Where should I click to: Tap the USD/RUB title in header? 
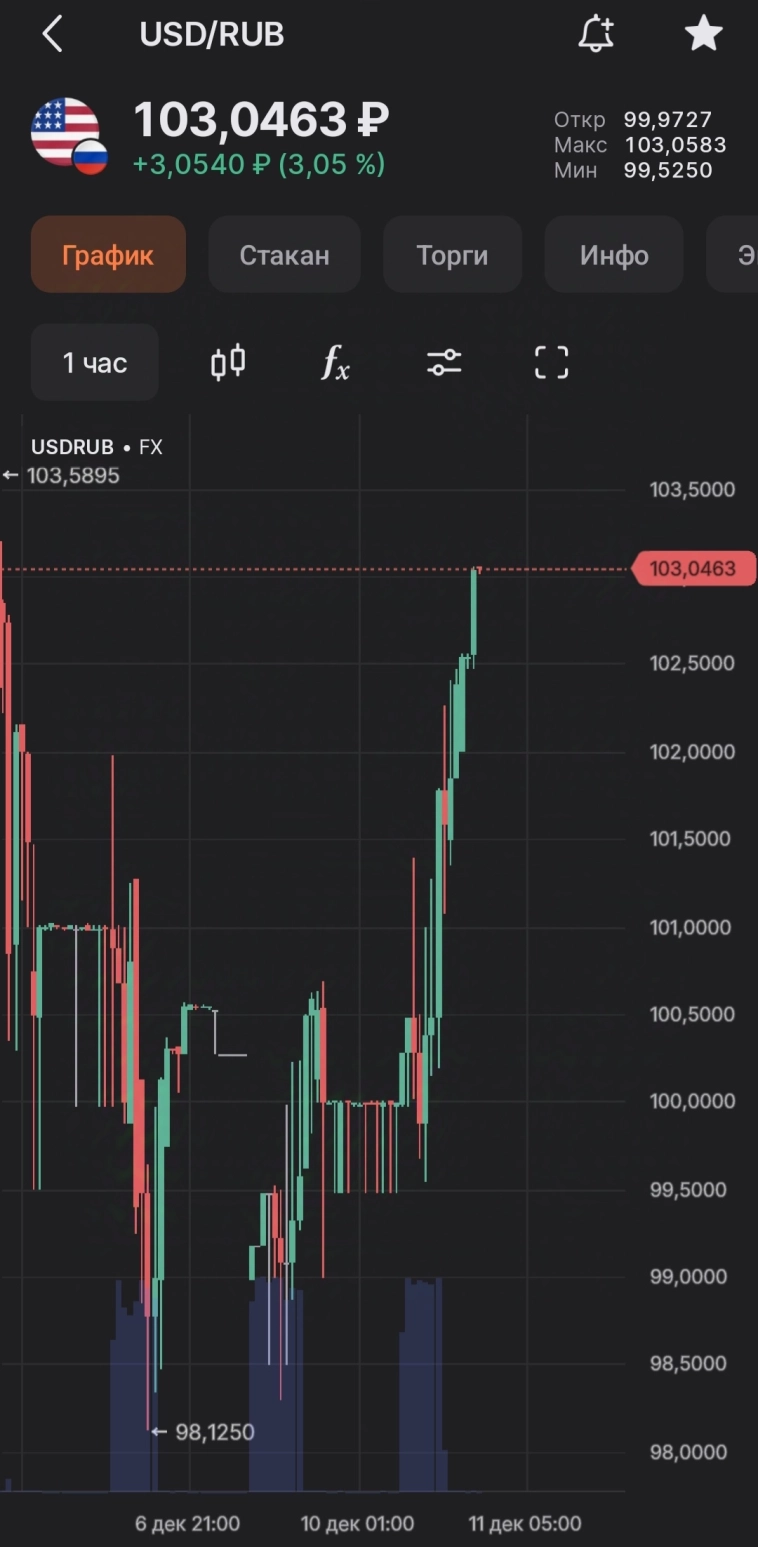point(212,35)
